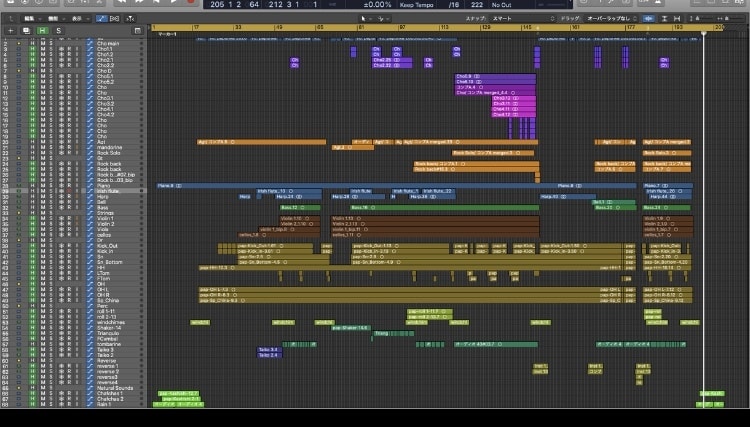
Task: Adjust the horizontal zoom slider
Action: (728, 19)
